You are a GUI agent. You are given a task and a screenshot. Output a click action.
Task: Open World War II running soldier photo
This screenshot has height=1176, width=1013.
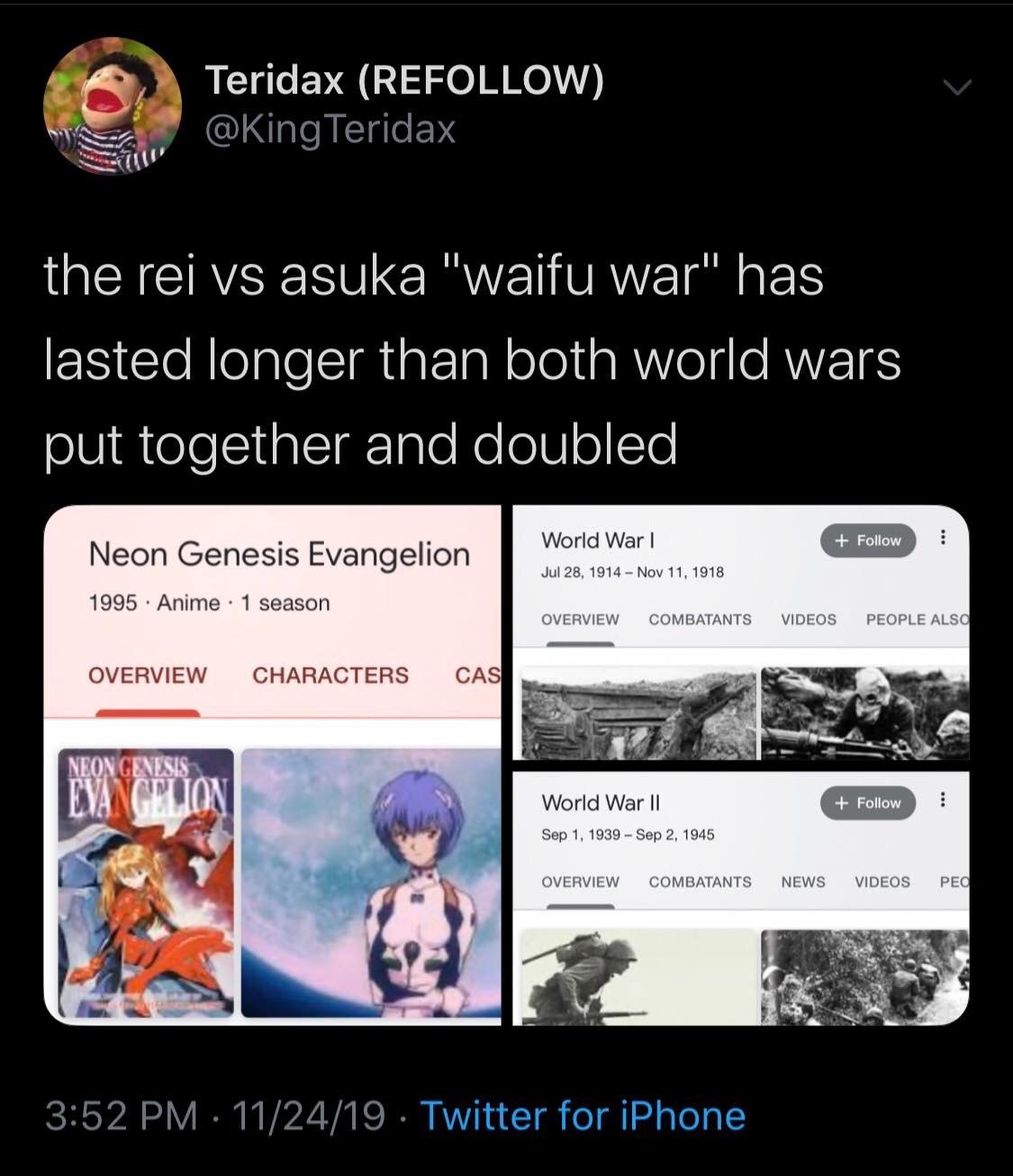point(638,977)
